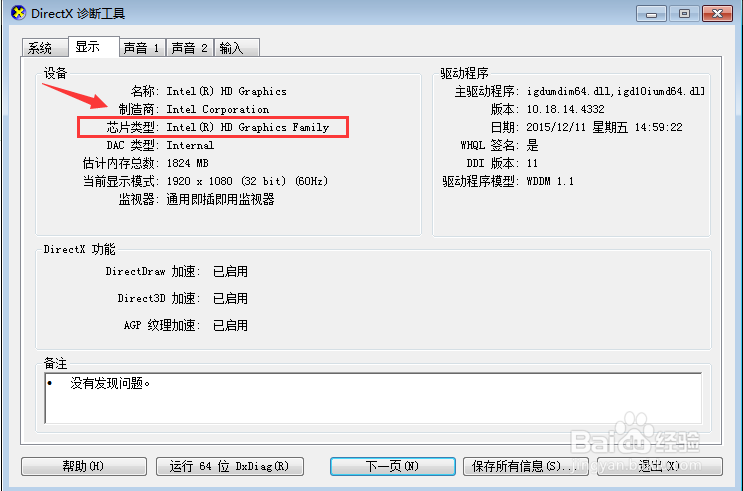Click the DirectX logo icon in title bar
743x491 pixels.
[x=18, y=13]
